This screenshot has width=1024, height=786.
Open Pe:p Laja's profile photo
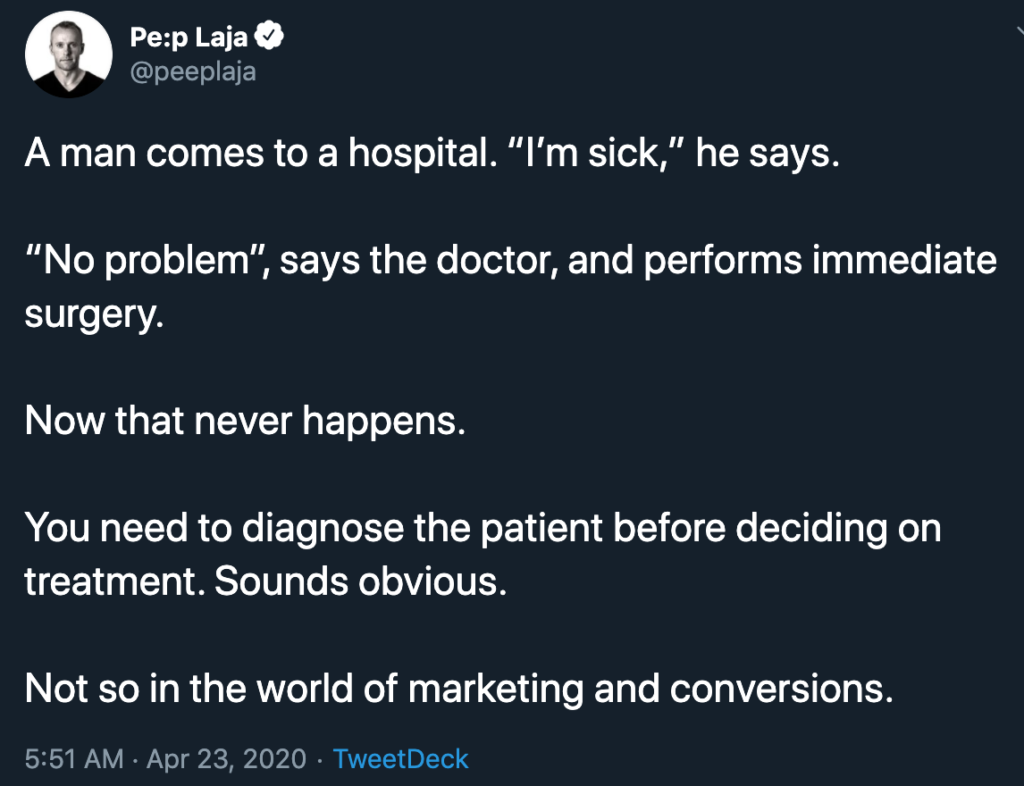[x=69, y=54]
